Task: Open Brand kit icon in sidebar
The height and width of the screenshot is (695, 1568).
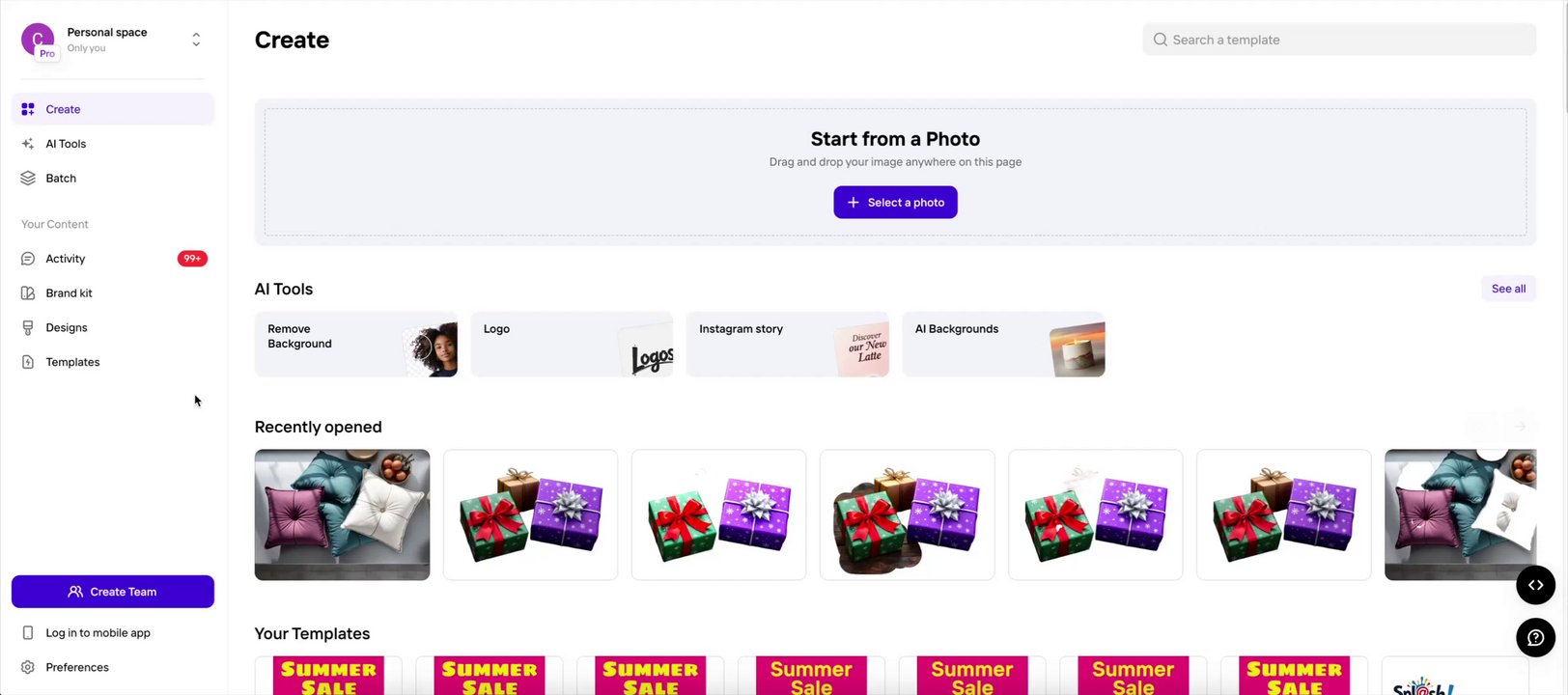Action: [x=28, y=293]
